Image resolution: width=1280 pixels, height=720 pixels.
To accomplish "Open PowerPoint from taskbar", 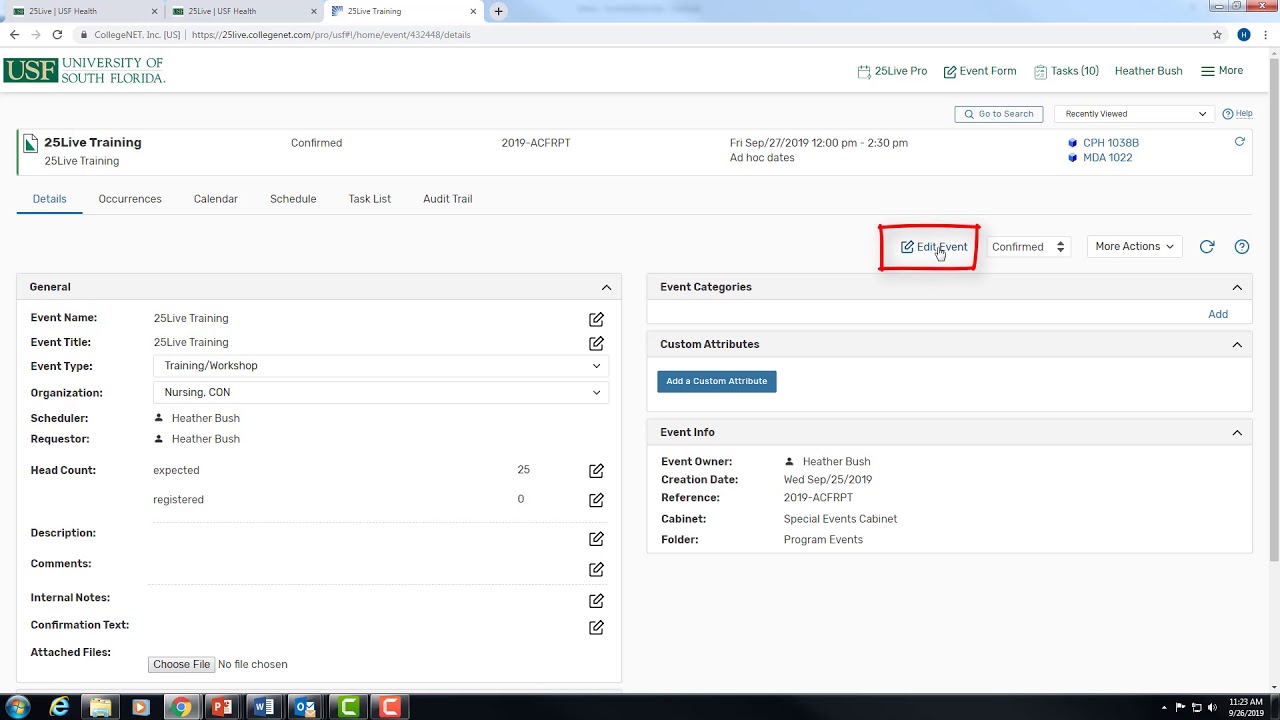I will (221, 707).
